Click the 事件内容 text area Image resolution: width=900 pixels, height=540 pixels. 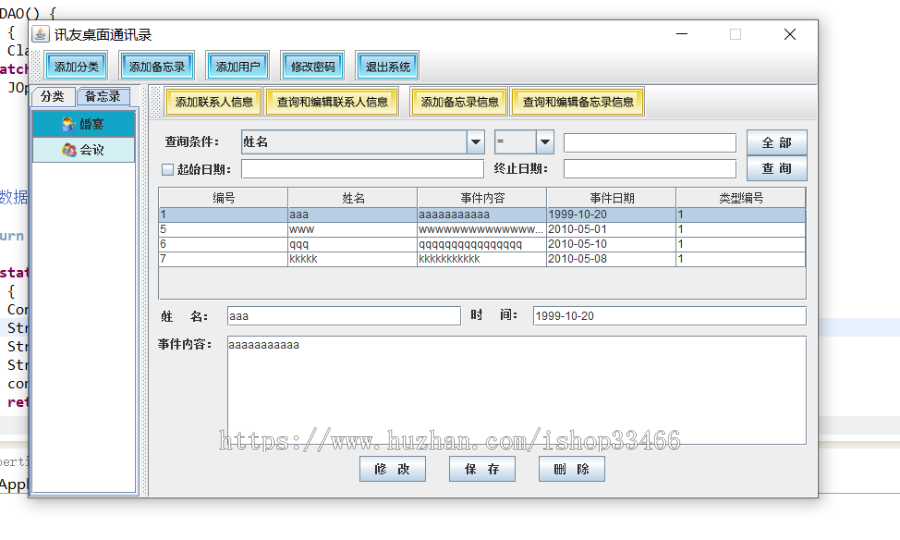click(x=517, y=390)
